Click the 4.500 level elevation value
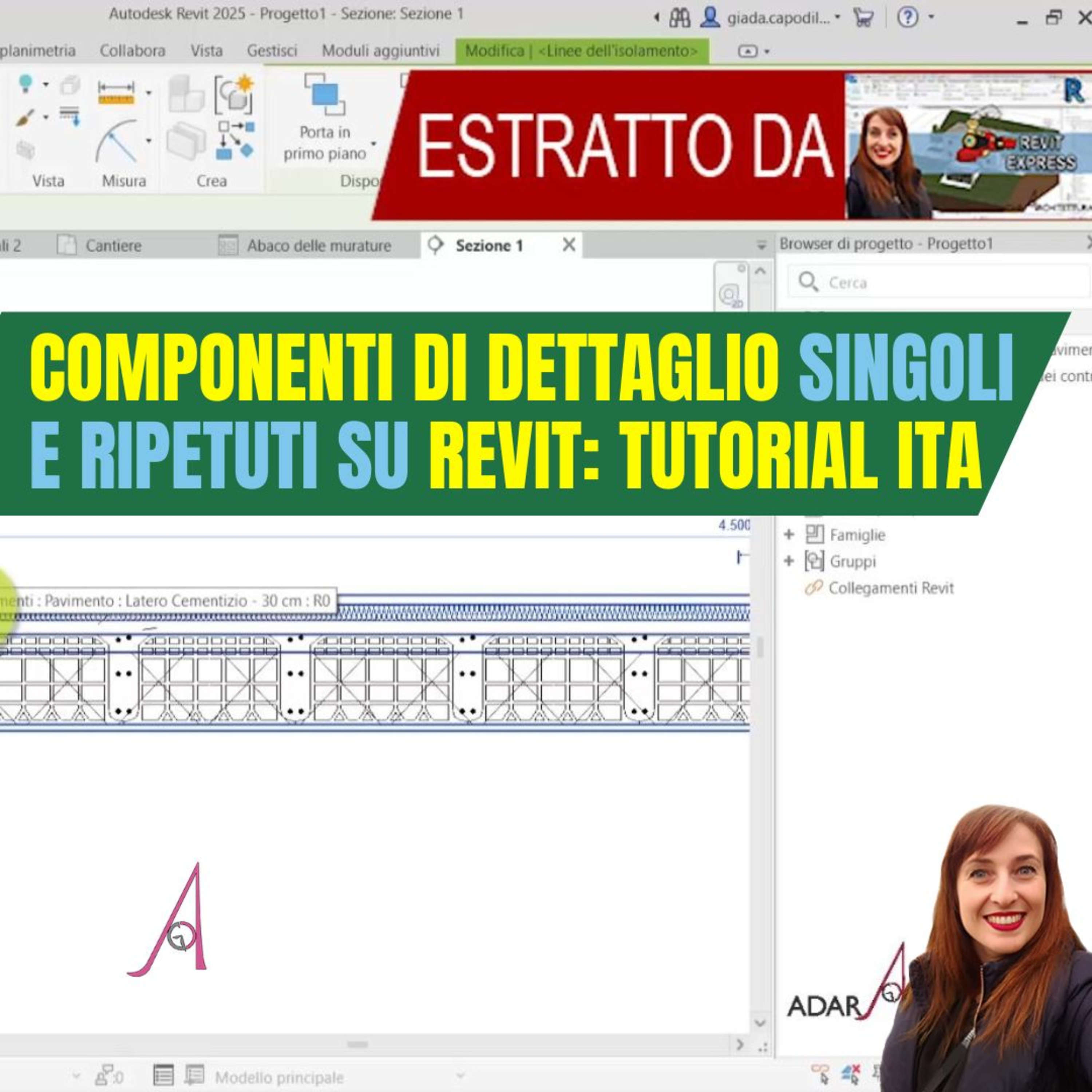Viewport: 1092px width, 1092px height. coord(734,525)
